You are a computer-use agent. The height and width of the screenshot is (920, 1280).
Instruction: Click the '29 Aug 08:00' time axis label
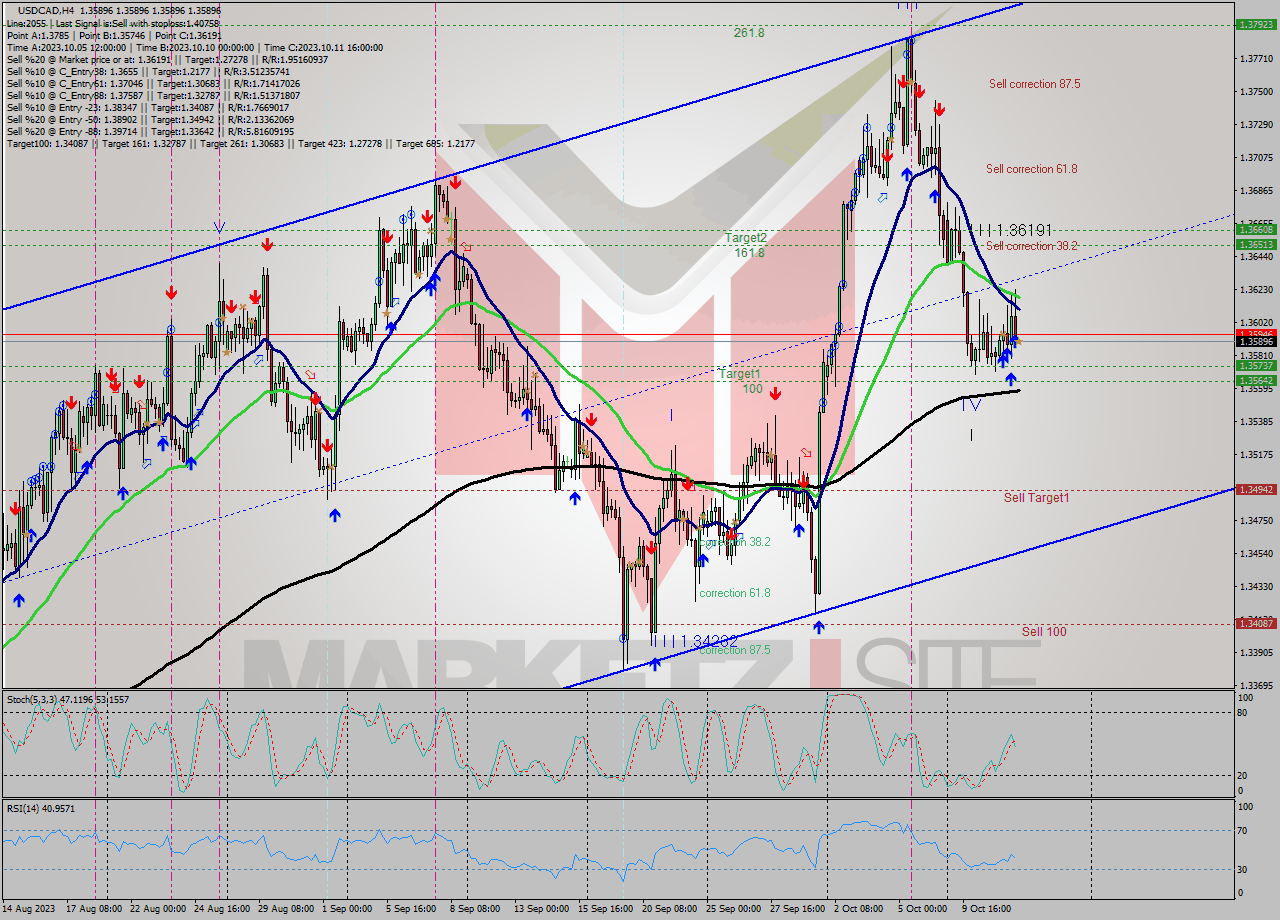pyautogui.click(x=285, y=909)
